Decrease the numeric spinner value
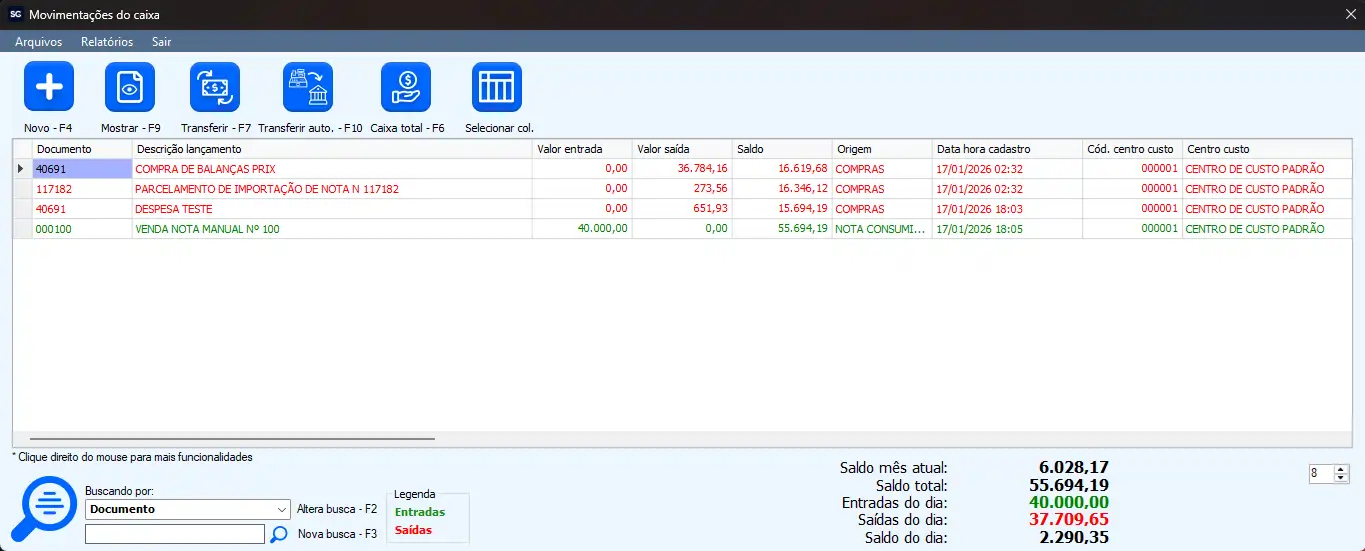 click(1341, 478)
